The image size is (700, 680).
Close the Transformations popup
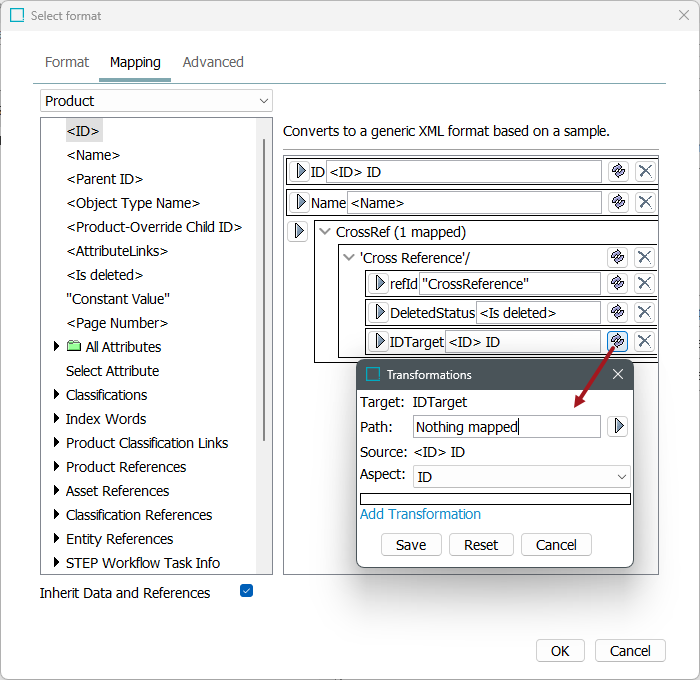click(x=617, y=374)
